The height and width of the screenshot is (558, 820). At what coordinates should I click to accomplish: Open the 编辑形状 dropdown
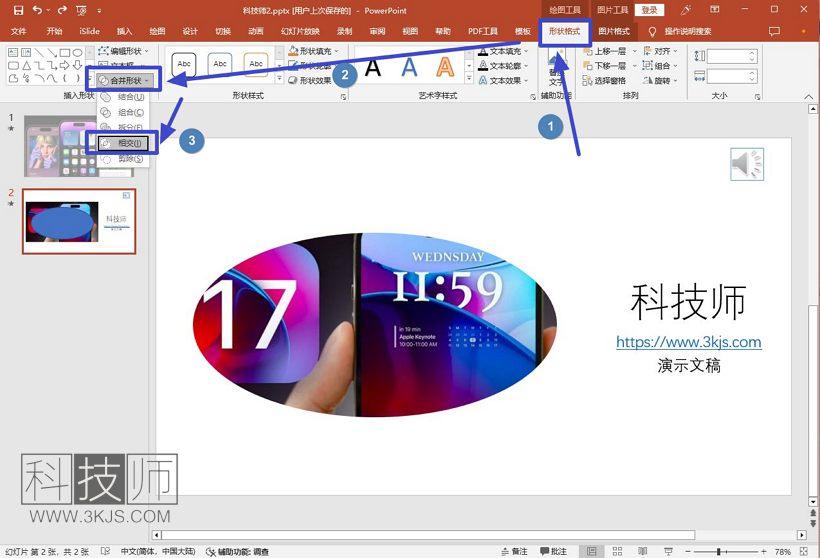tap(123, 51)
